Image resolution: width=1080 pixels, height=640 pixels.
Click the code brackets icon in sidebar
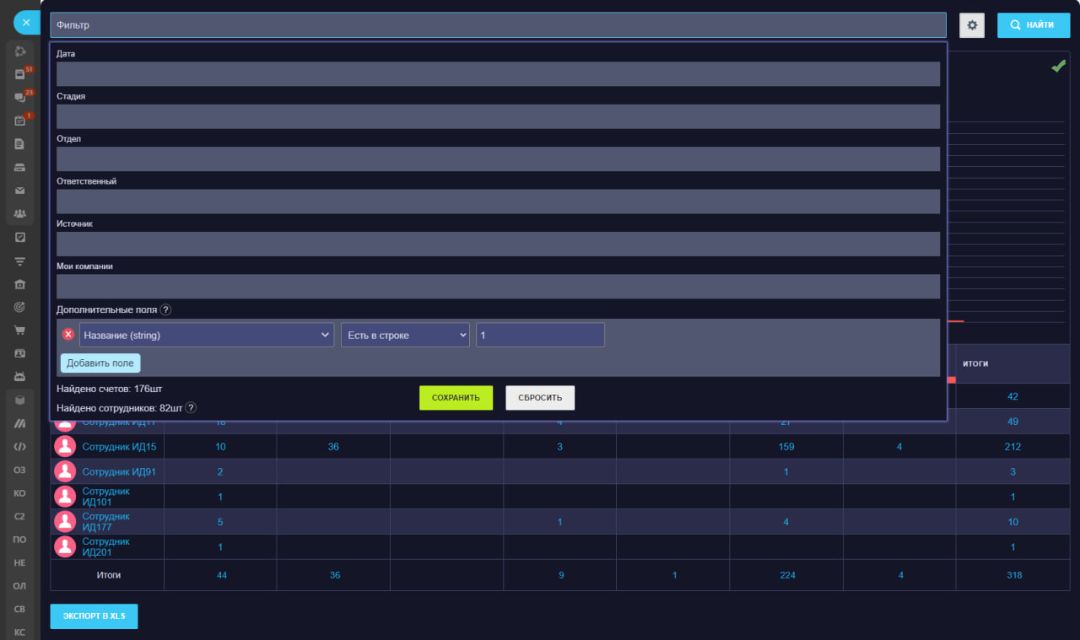point(20,446)
